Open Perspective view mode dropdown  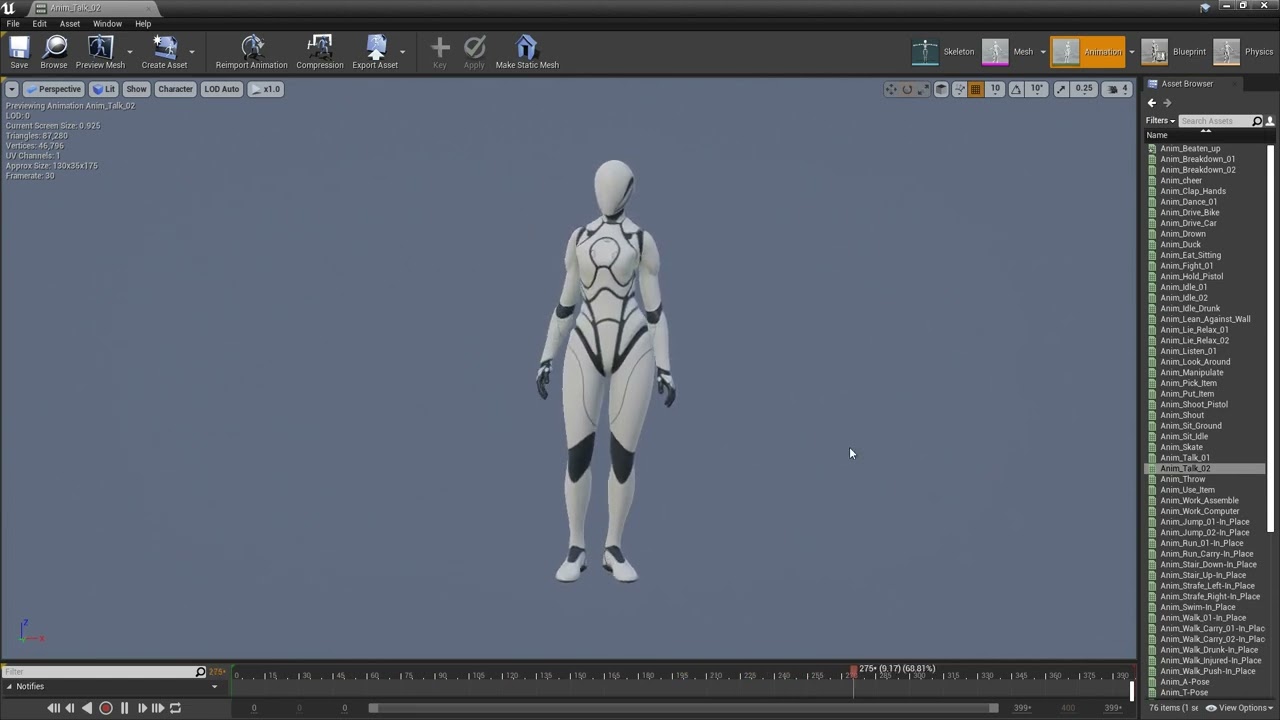click(x=54, y=89)
